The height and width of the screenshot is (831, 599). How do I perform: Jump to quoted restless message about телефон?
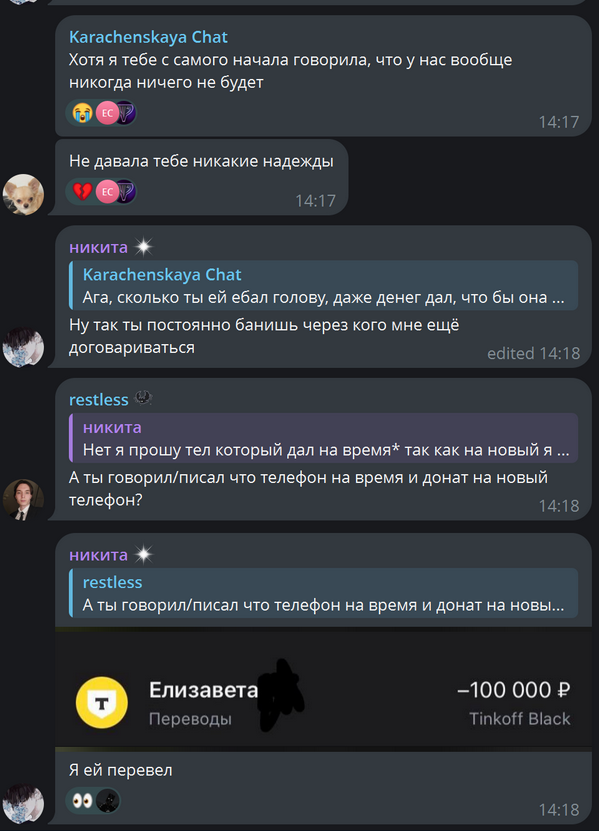[x=323, y=593]
